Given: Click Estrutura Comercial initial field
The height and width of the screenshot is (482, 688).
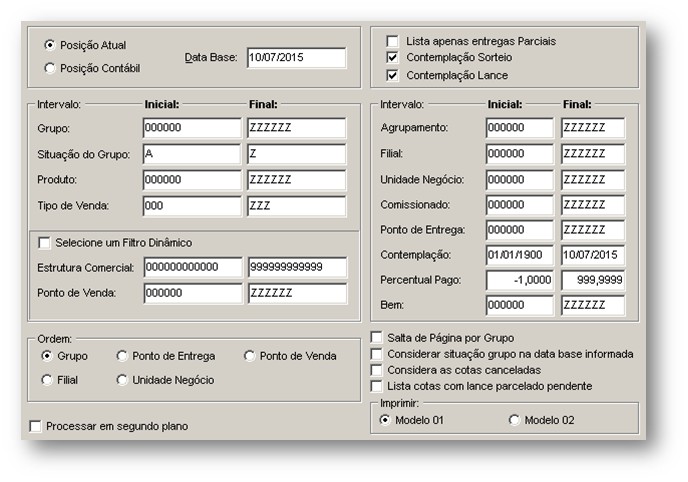Looking at the screenshot, I should 193,267.
